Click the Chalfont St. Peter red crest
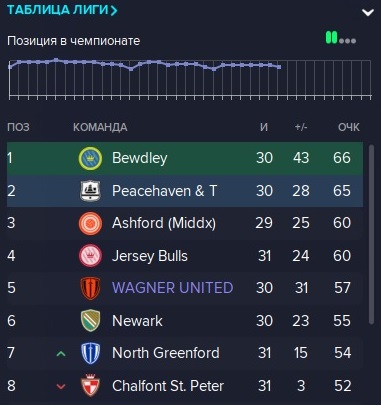 90,385
